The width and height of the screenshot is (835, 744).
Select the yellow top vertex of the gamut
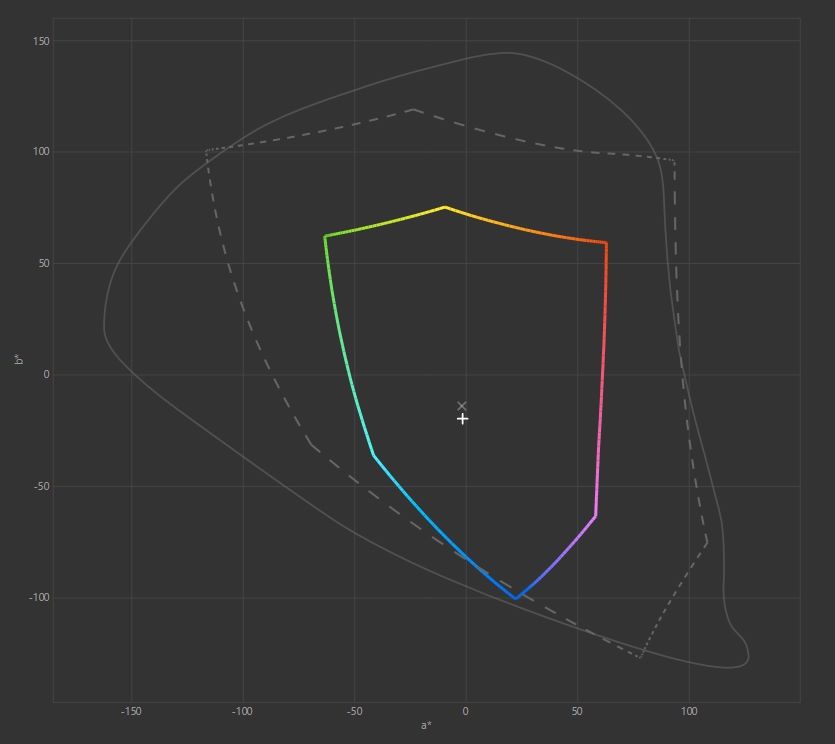445,207
